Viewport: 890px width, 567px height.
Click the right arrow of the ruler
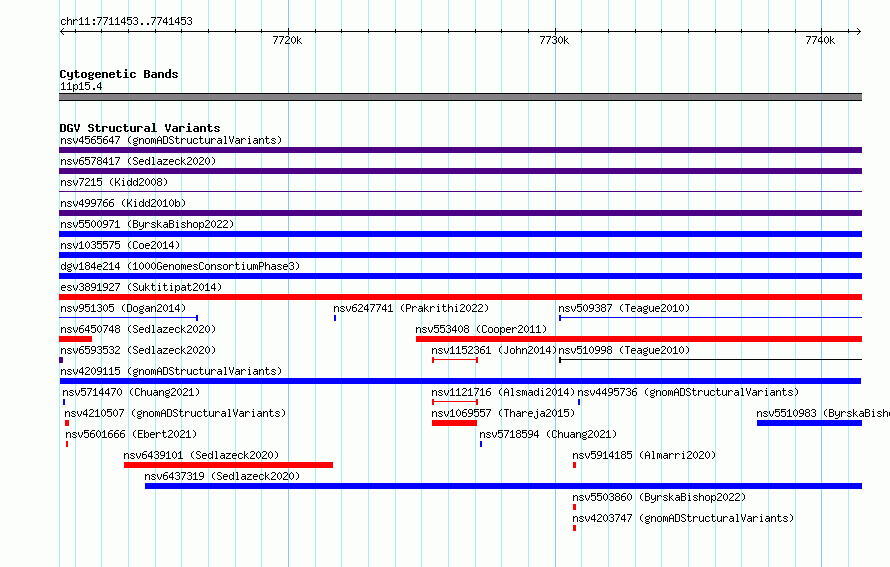[x=859, y=31]
